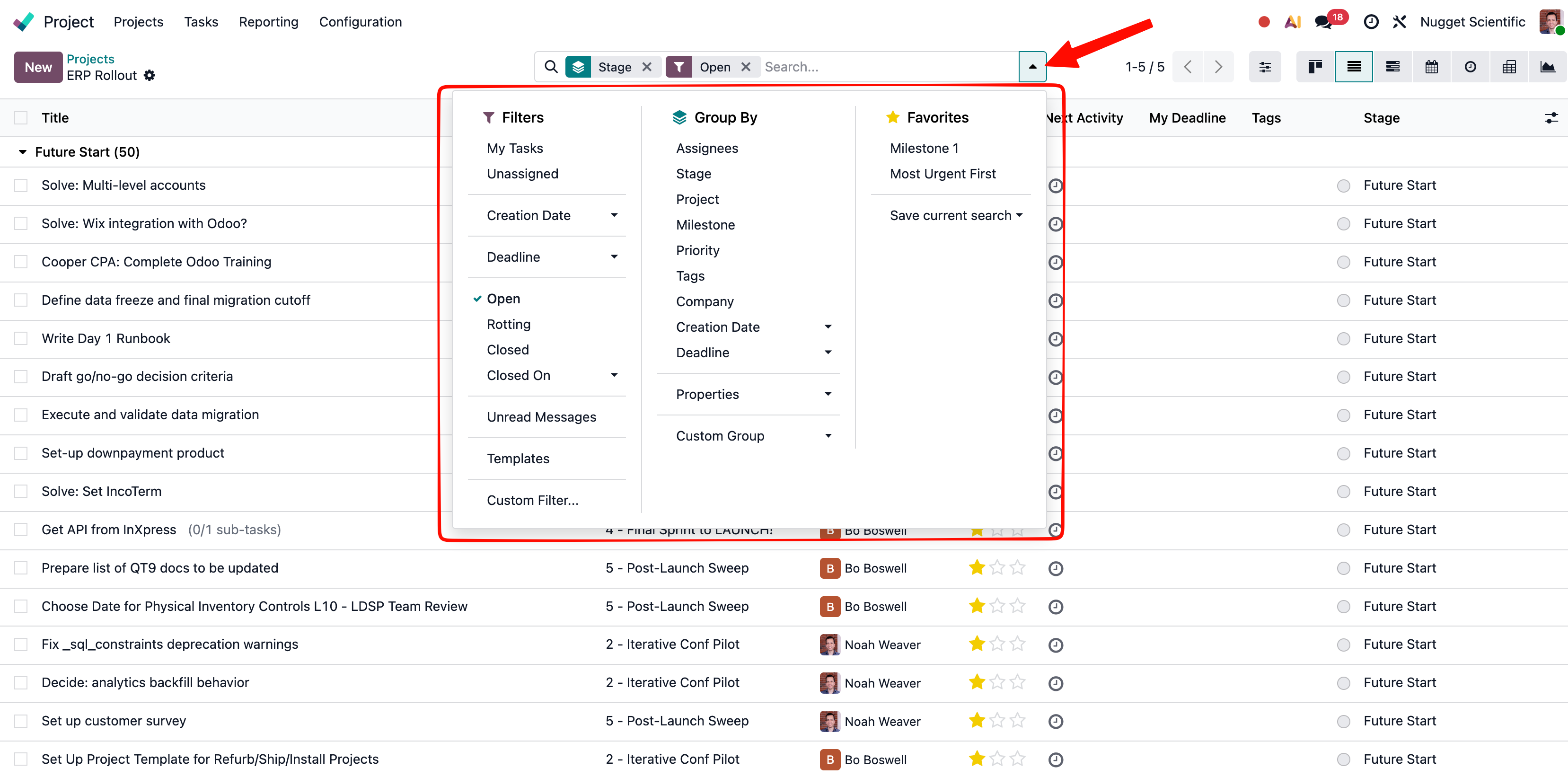Open the view options sliders icon
This screenshot has height=777, width=1568.
[1265, 67]
